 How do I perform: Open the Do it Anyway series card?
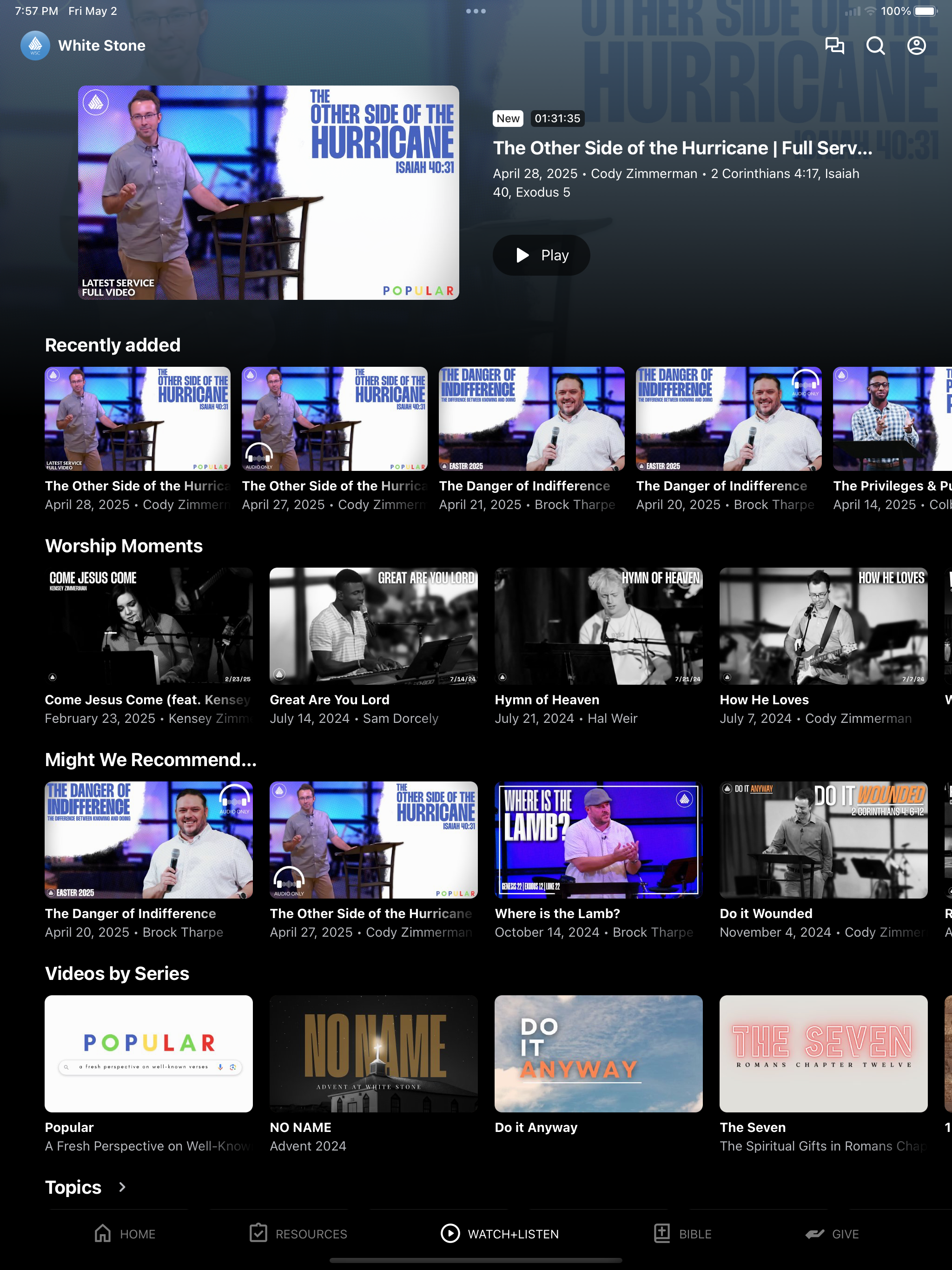click(599, 1053)
